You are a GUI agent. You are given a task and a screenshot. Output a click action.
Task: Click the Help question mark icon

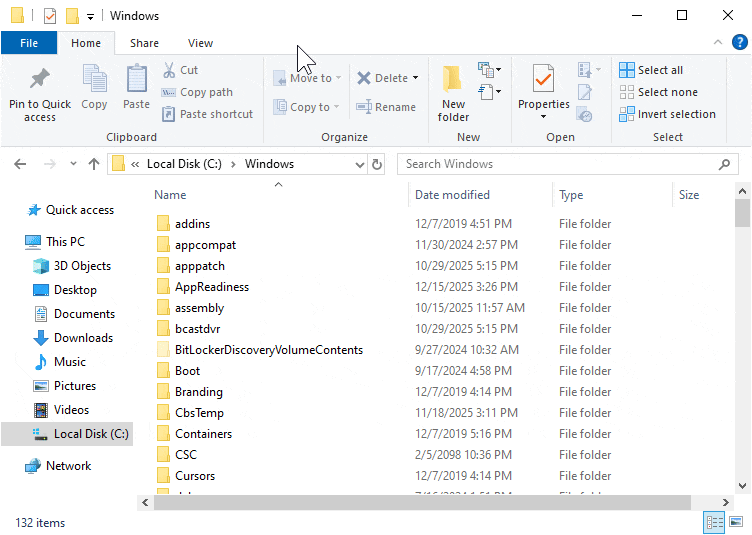coord(739,42)
